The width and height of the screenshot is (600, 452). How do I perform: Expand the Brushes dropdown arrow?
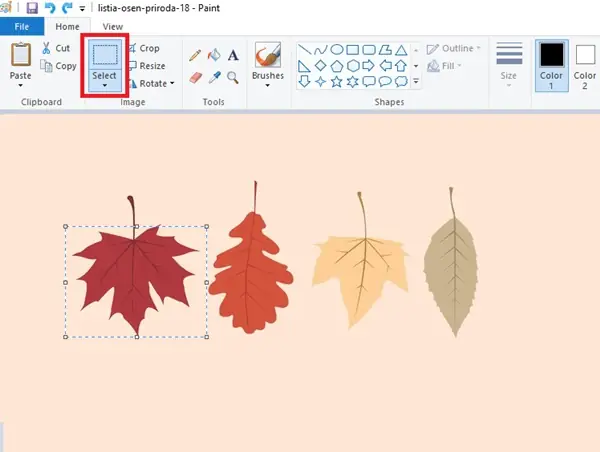[x=267, y=85]
